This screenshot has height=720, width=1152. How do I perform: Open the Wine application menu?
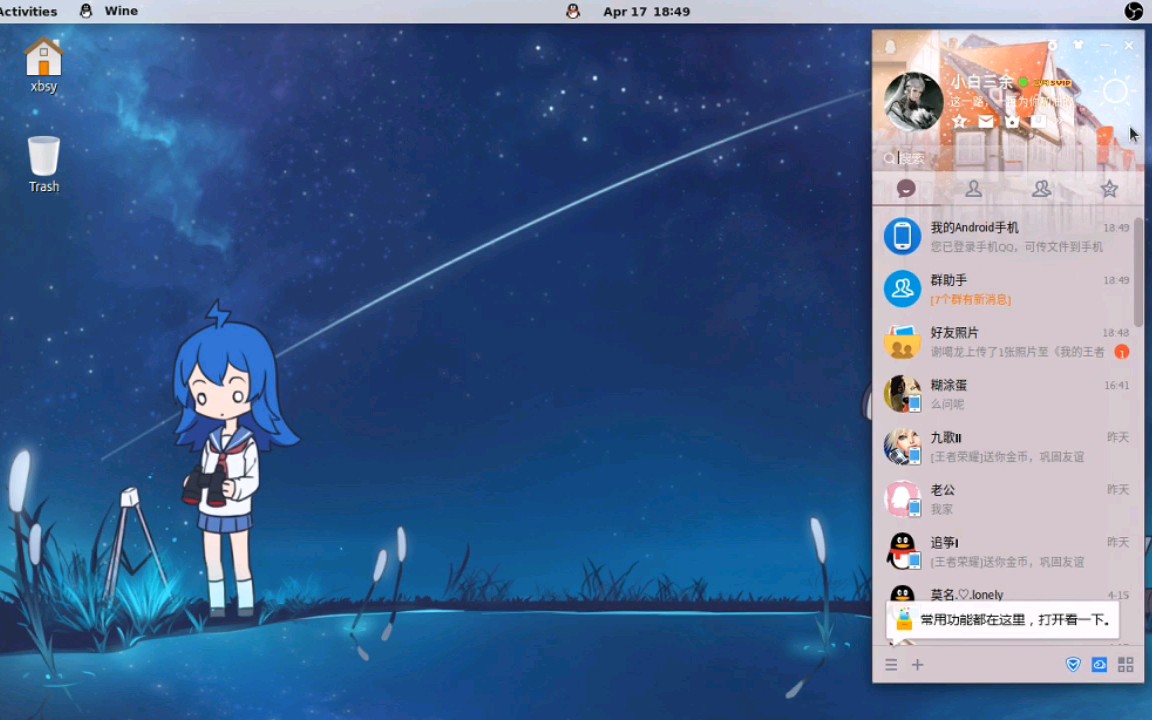(x=109, y=11)
